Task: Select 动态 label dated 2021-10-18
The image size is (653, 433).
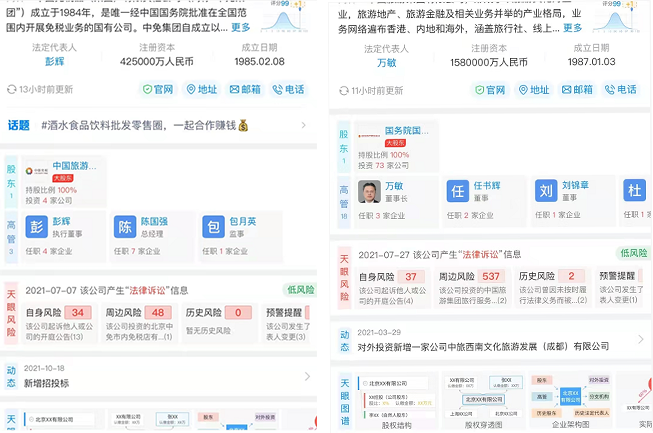Action: pyautogui.click(x=11, y=376)
